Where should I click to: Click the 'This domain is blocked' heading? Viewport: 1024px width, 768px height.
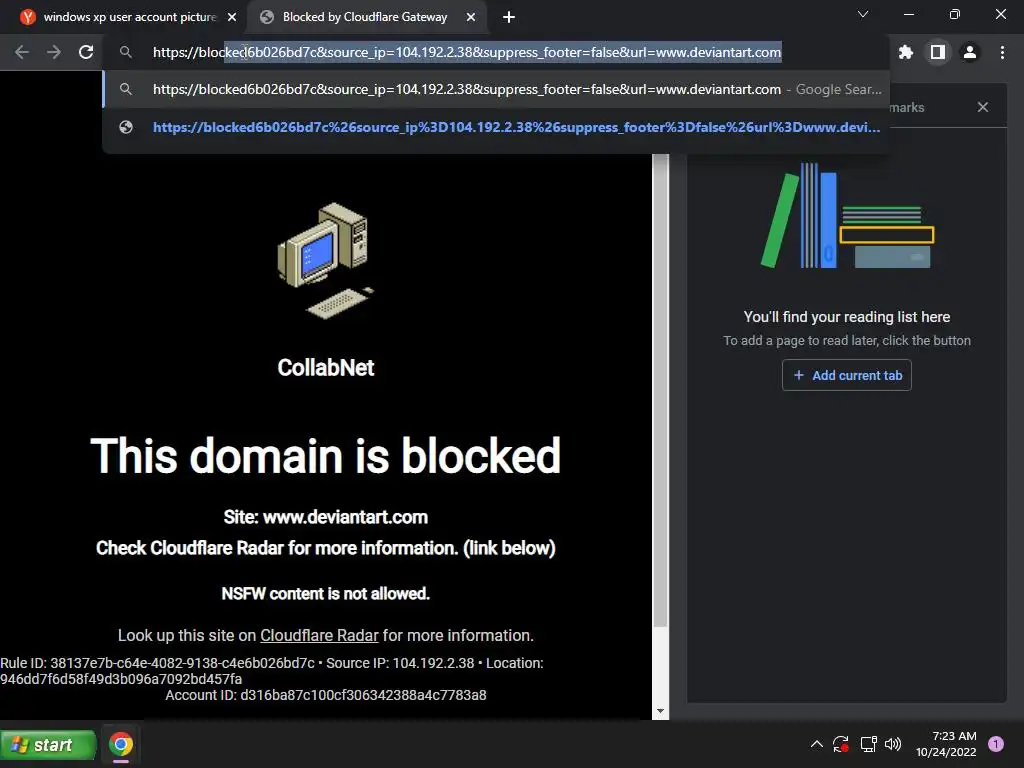pos(325,455)
